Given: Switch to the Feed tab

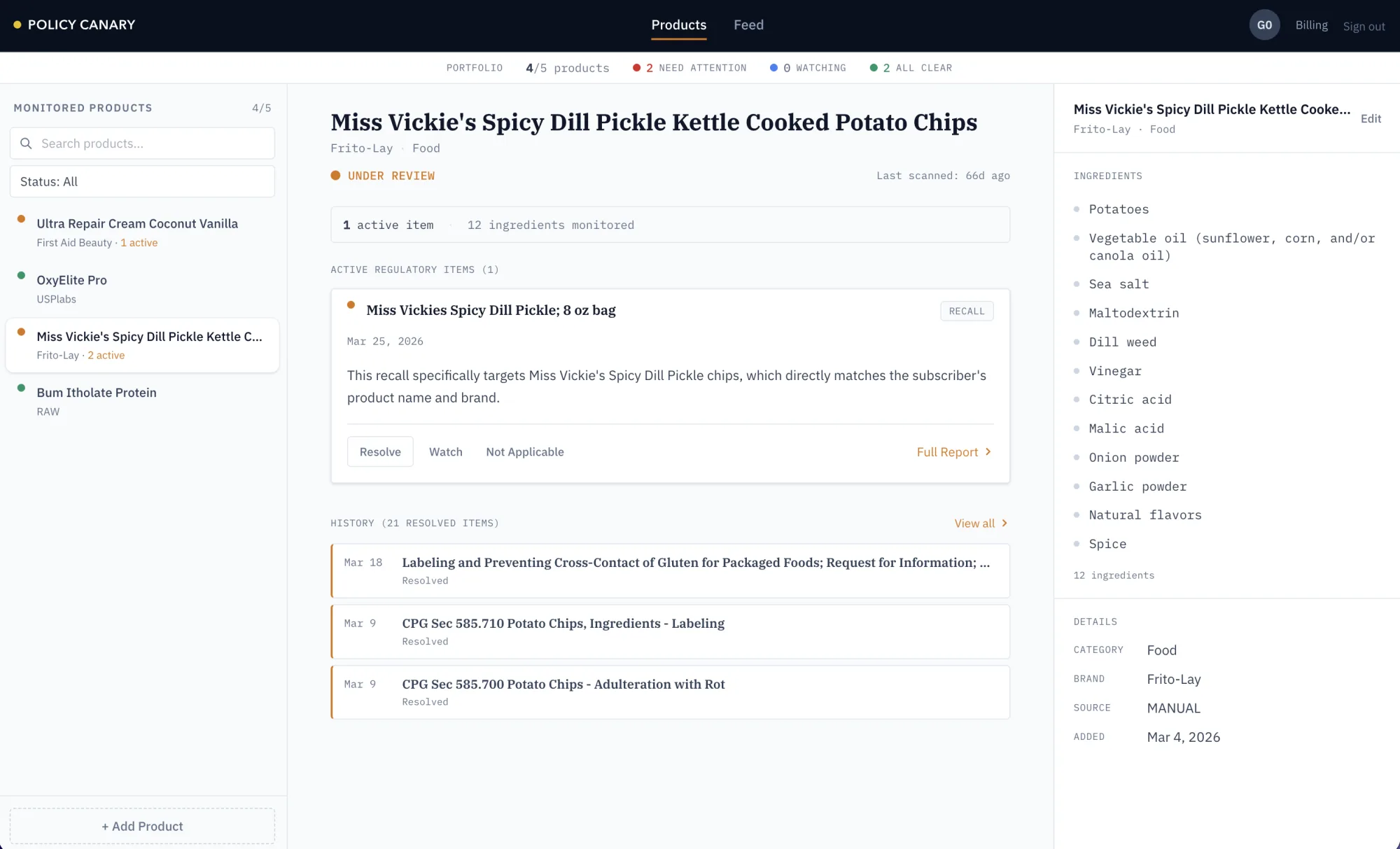Looking at the screenshot, I should pyautogui.click(x=748, y=25).
